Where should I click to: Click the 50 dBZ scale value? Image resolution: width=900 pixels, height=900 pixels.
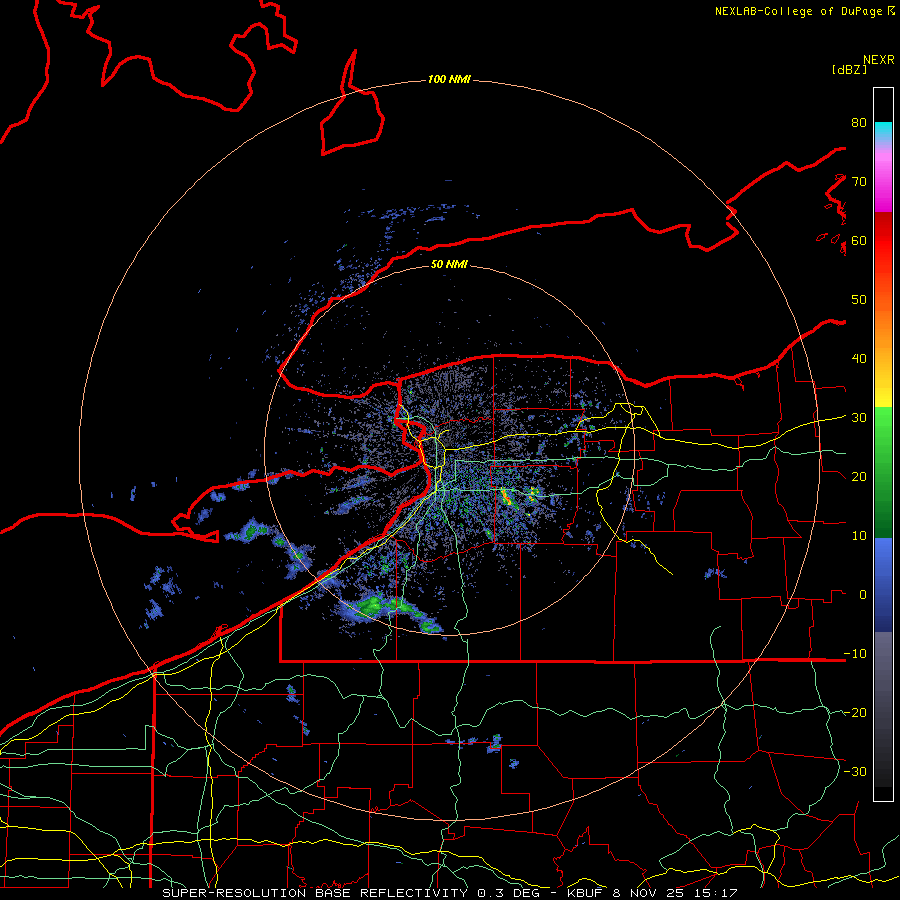tap(859, 300)
